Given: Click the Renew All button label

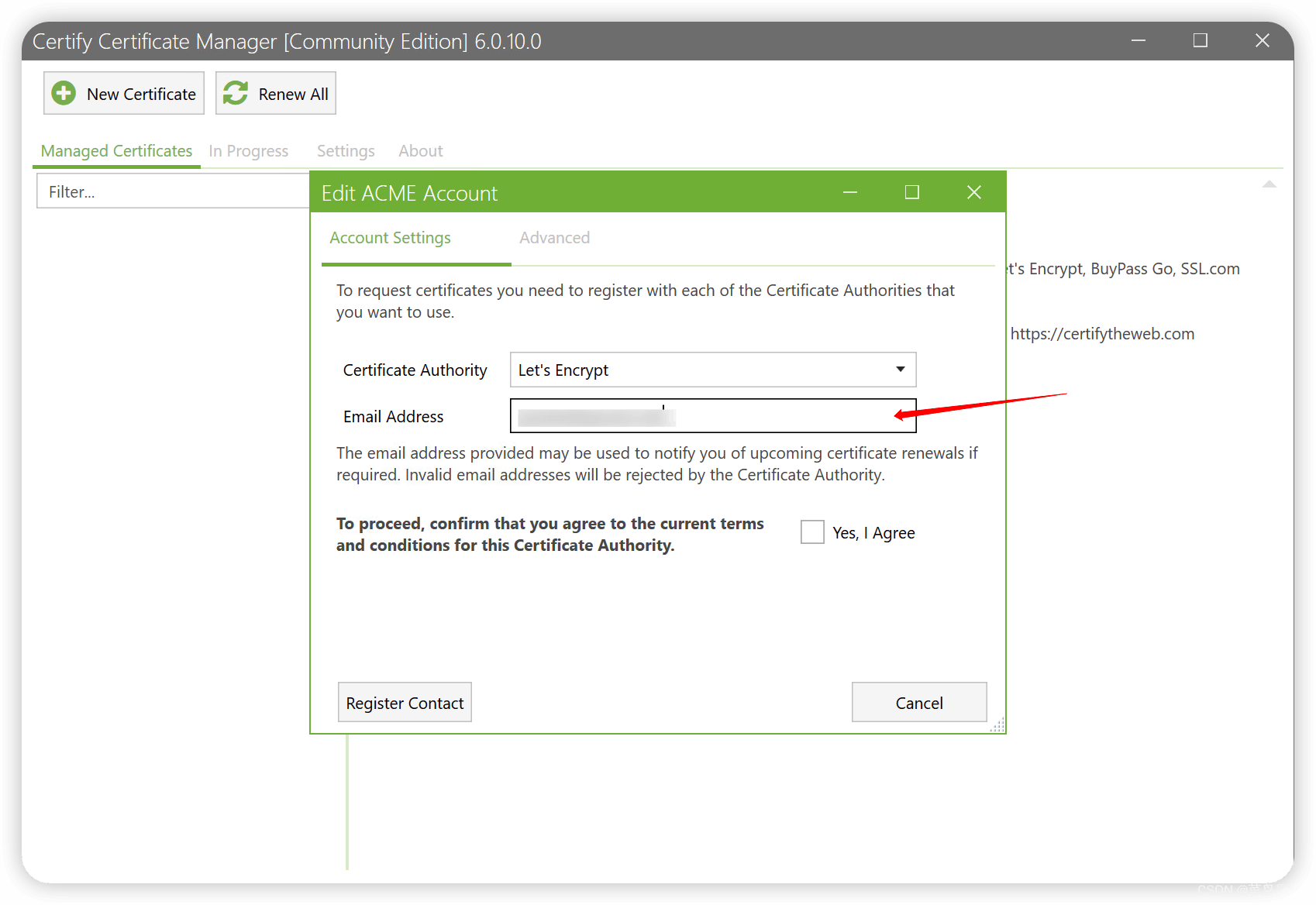Looking at the screenshot, I should pos(293,95).
